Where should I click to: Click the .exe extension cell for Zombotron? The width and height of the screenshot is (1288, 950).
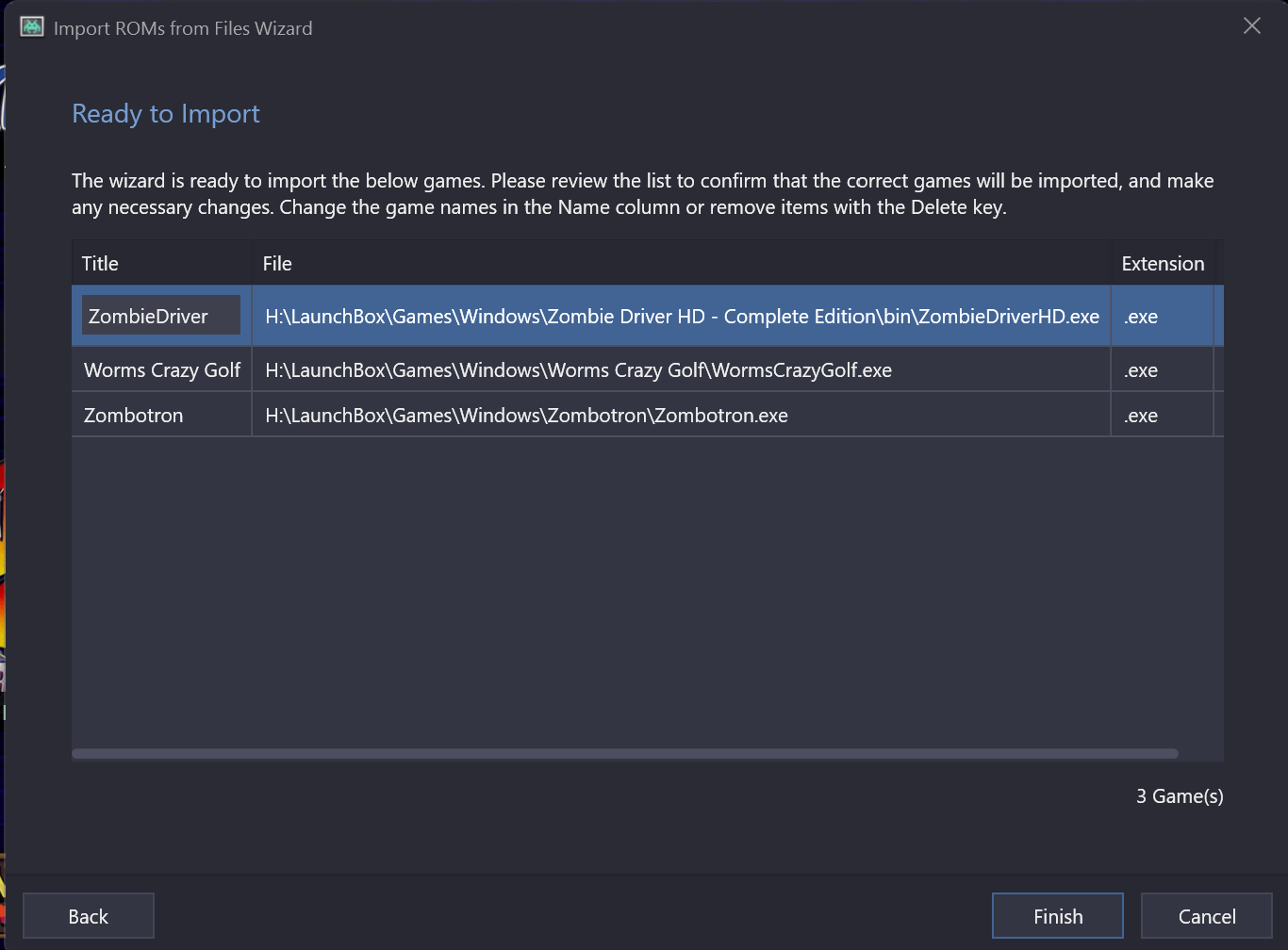pos(1163,415)
